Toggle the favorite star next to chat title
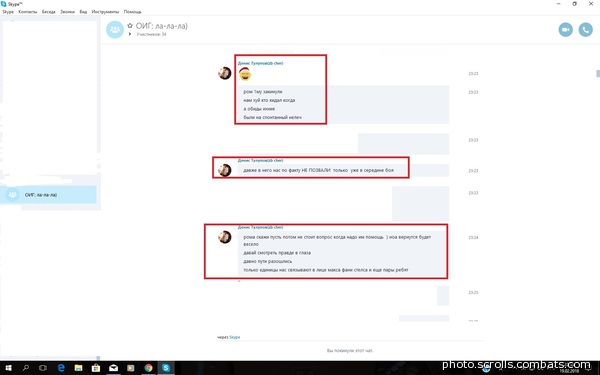The image size is (600, 375). pyautogui.click(x=130, y=26)
